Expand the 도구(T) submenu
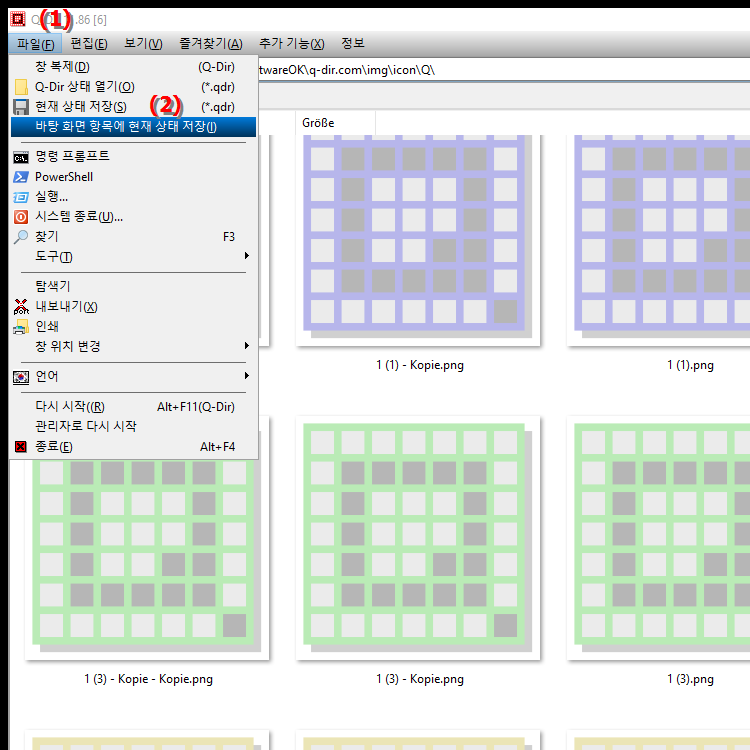Image resolution: width=750 pixels, height=750 pixels. point(133,257)
